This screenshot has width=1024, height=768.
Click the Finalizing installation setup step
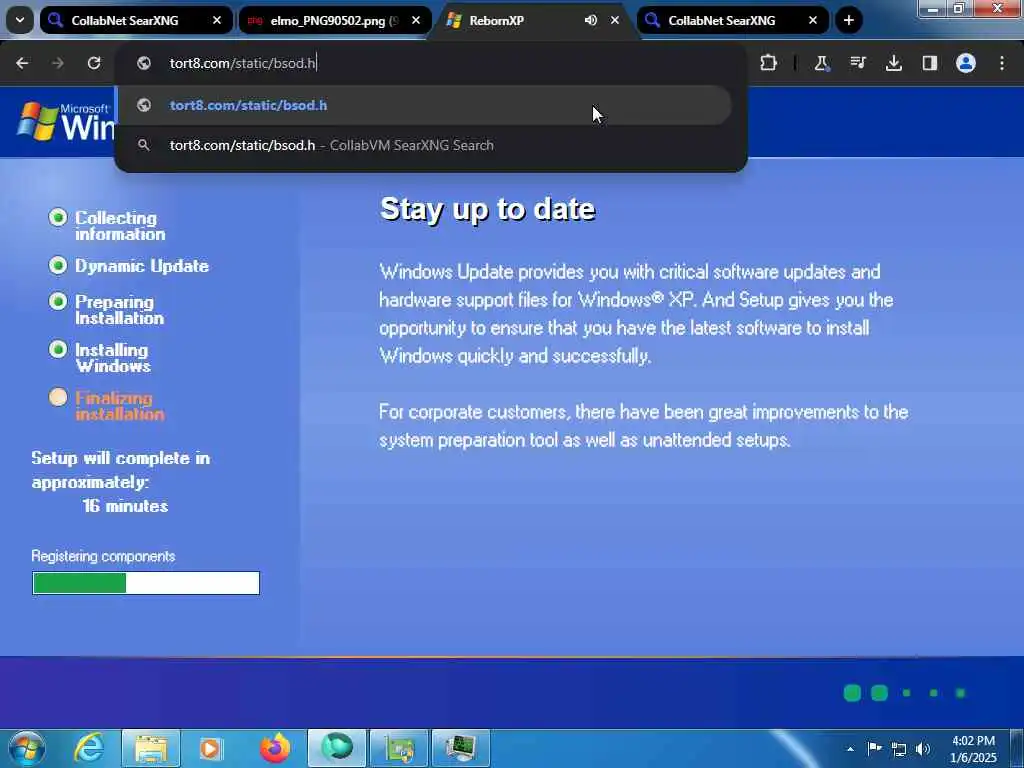(x=106, y=406)
